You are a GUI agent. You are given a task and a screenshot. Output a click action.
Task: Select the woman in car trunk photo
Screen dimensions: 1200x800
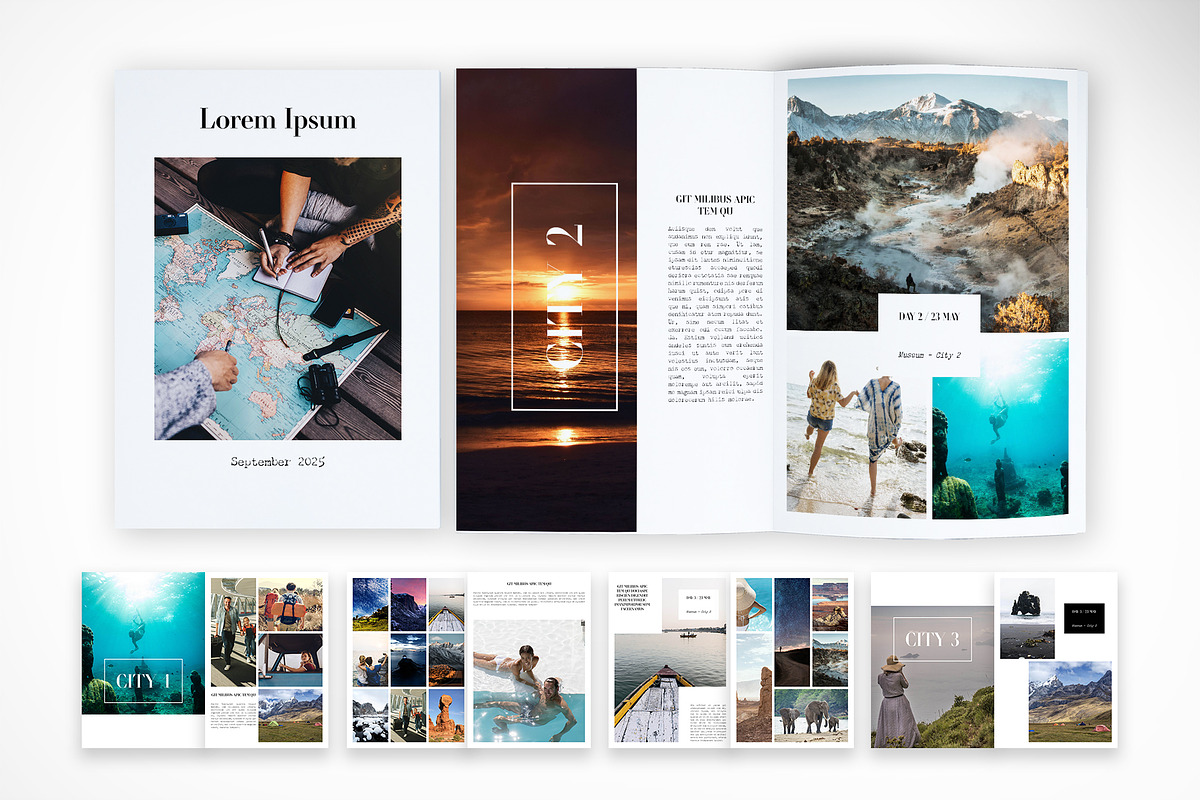(x=290, y=660)
